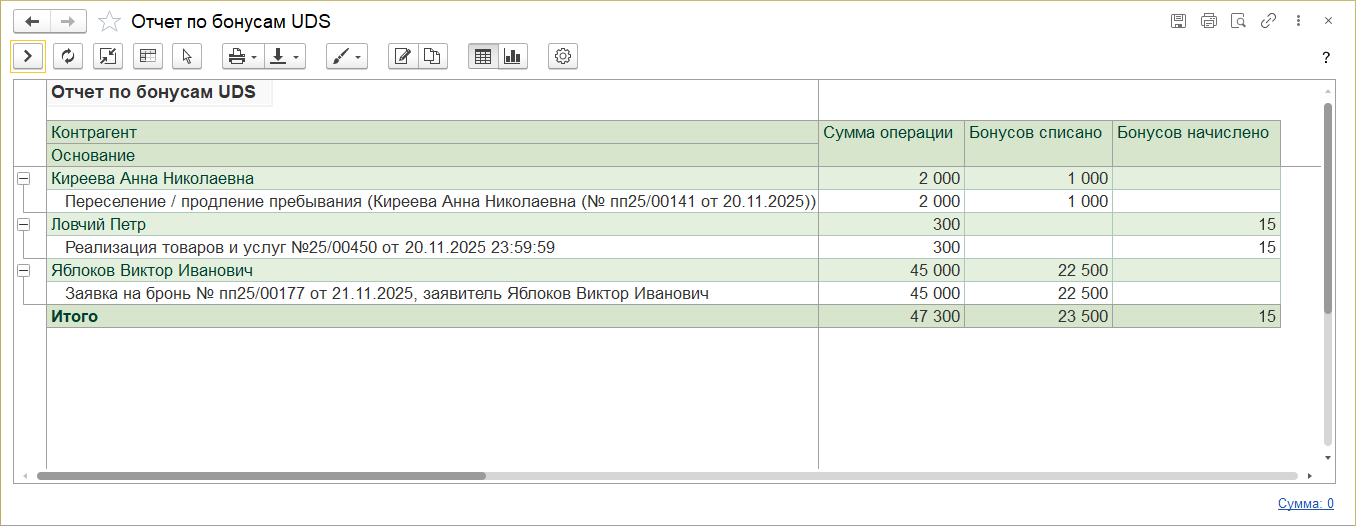The height and width of the screenshot is (526, 1356).
Task: Open the Сумма: 0 link
Action: 1305,504
